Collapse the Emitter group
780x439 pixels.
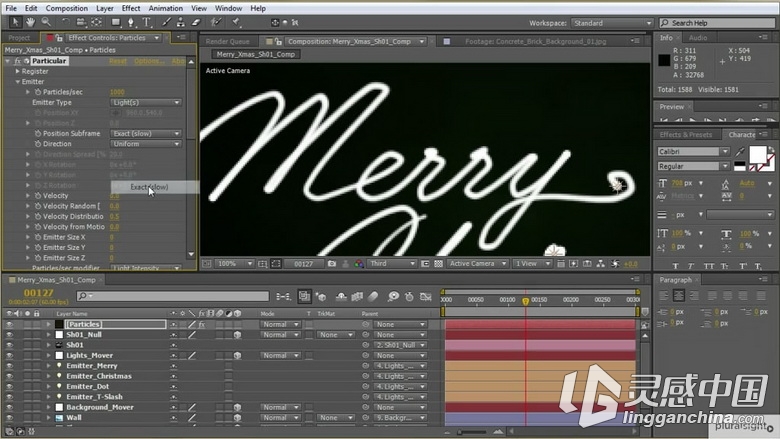point(17,82)
